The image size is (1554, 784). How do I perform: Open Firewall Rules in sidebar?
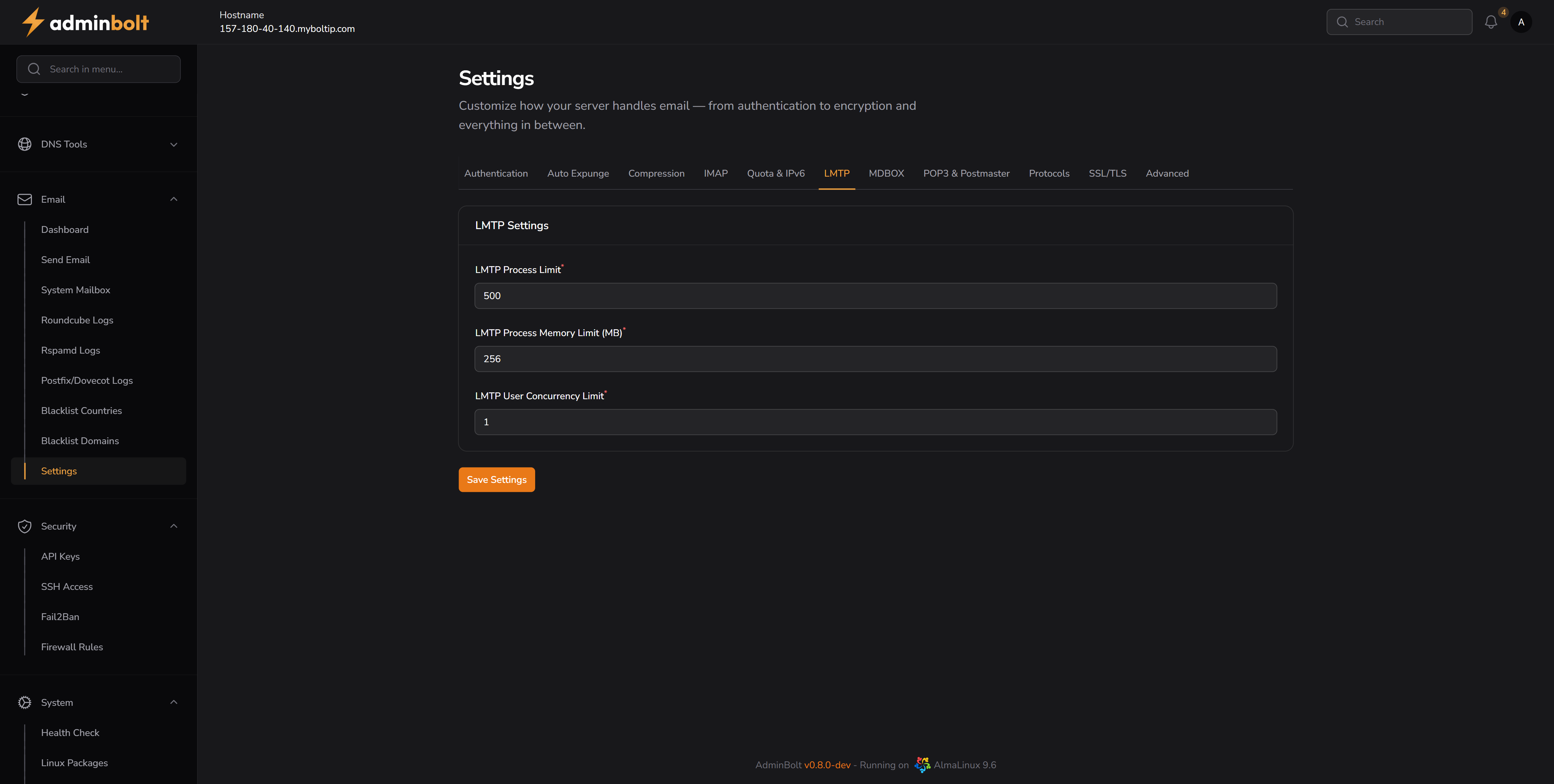click(72, 647)
